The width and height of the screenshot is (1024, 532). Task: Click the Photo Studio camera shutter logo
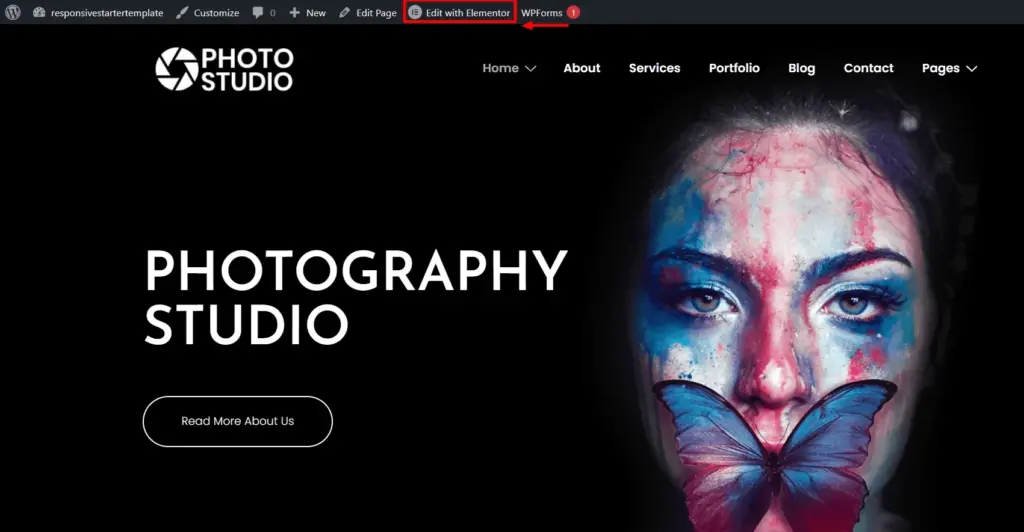pyautogui.click(x=176, y=68)
